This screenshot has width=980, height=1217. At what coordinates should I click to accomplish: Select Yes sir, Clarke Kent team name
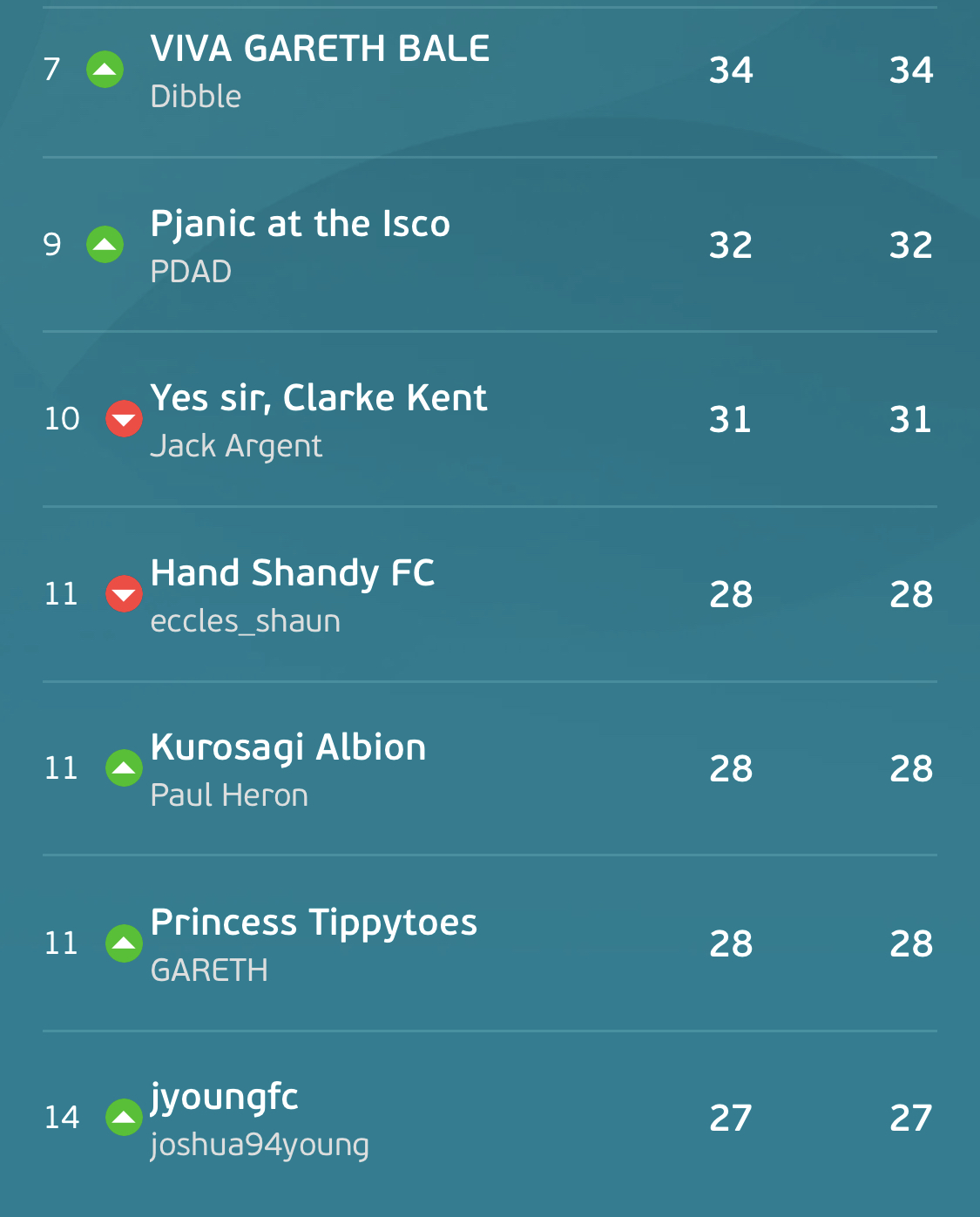tap(318, 398)
